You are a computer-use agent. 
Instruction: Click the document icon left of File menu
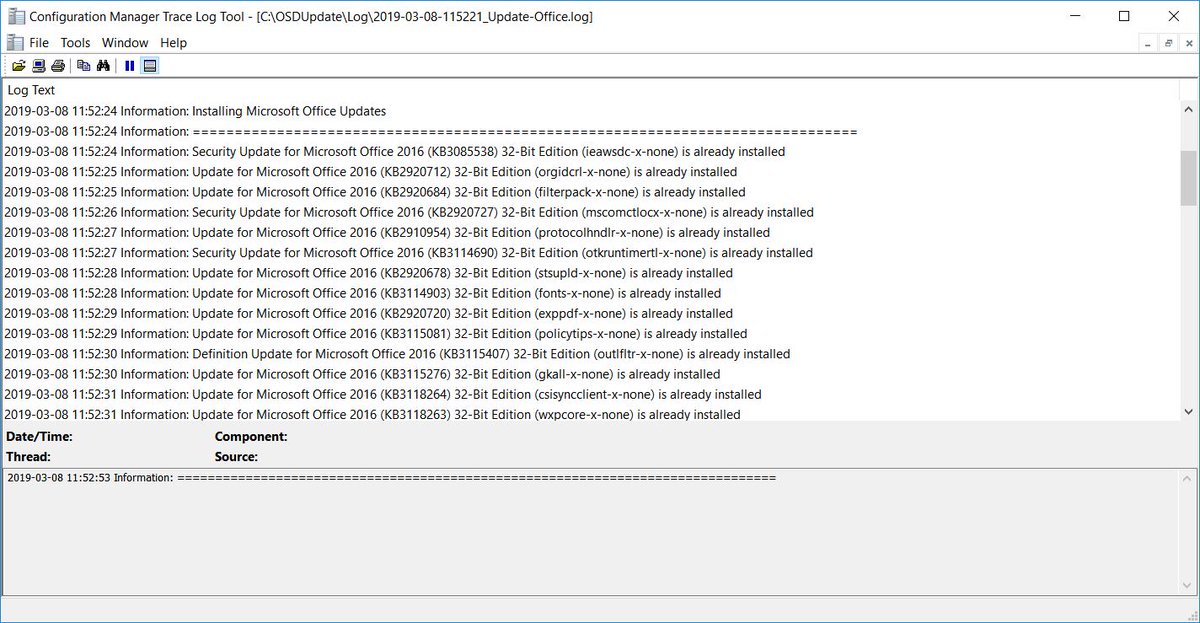click(14, 42)
